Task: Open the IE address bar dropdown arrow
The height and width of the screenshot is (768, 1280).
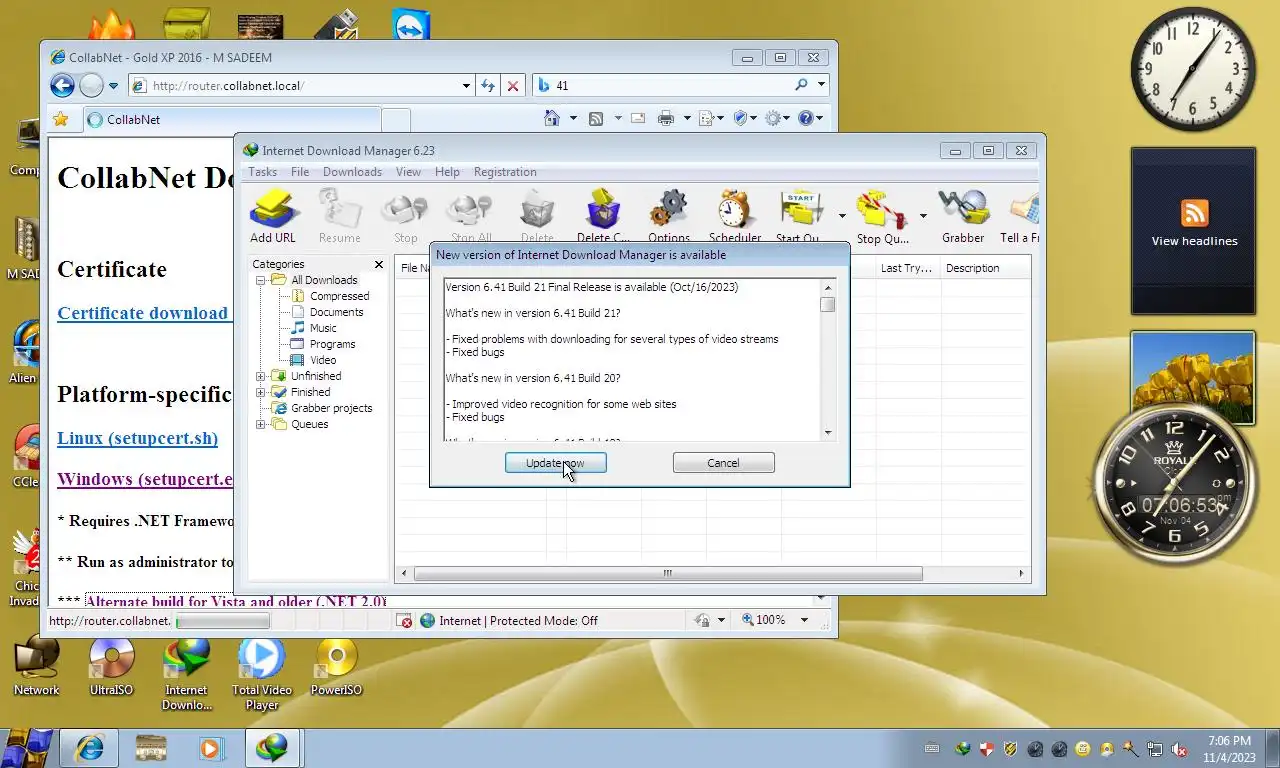Action: [x=466, y=86]
